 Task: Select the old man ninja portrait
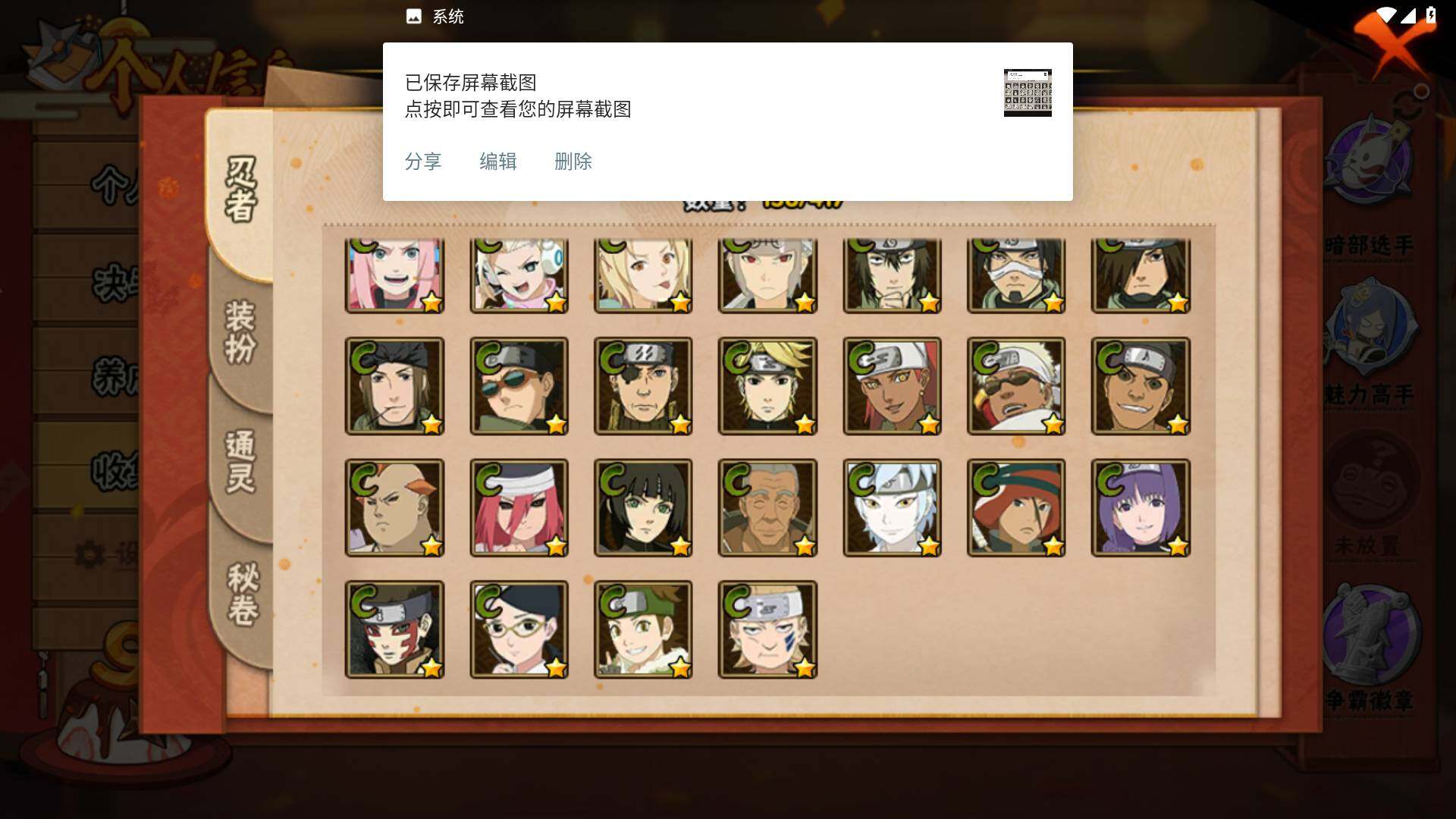[x=767, y=507]
